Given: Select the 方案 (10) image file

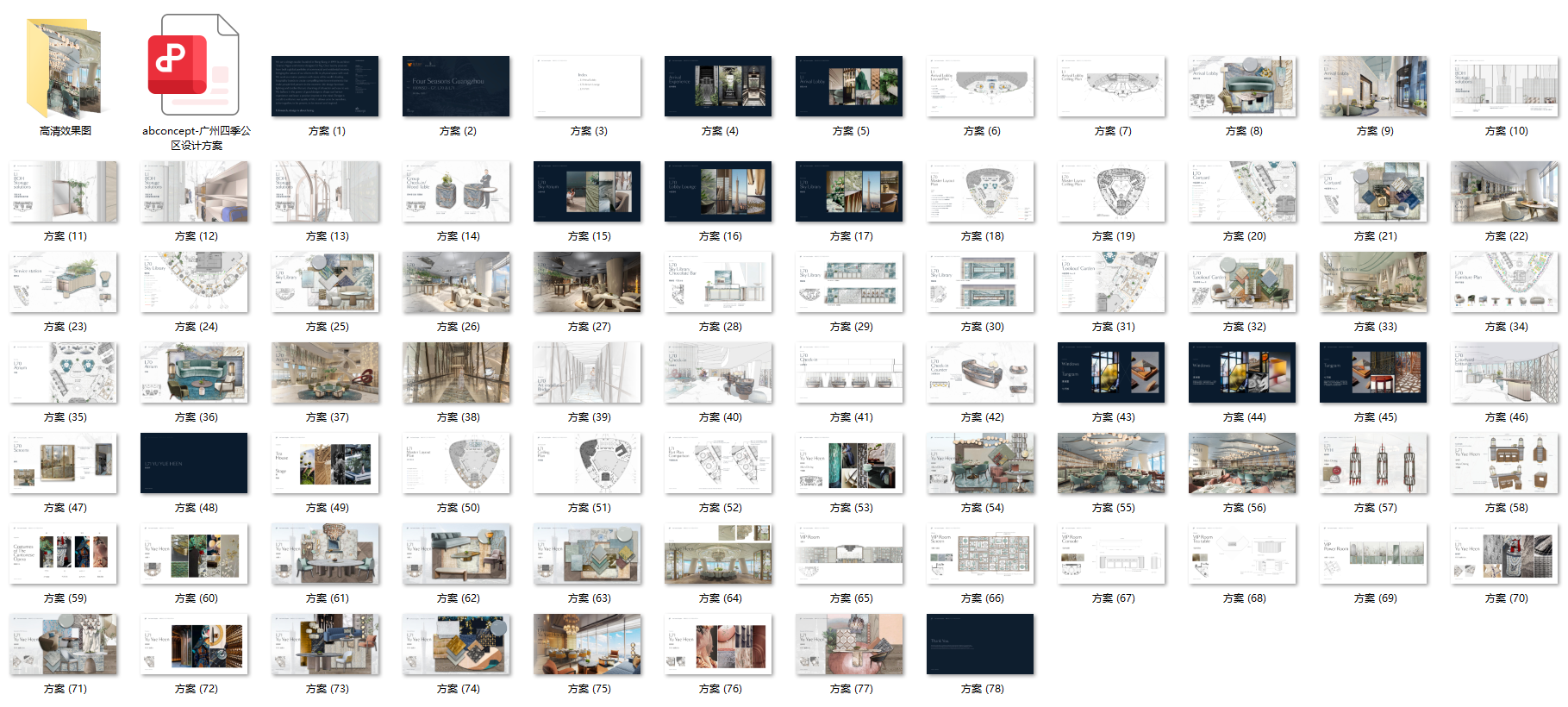Looking at the screenshot, I should (x=1504, y=86).
